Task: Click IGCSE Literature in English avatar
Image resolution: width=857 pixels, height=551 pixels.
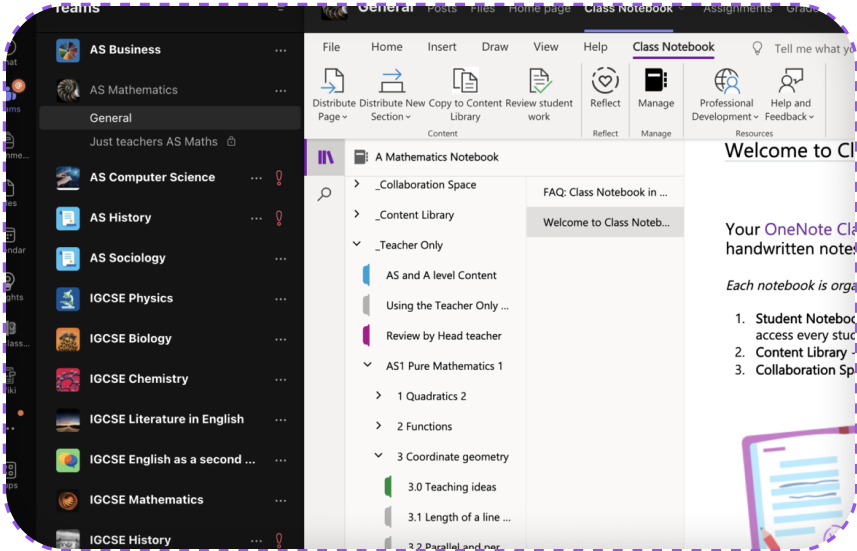Action: point(68,420)
